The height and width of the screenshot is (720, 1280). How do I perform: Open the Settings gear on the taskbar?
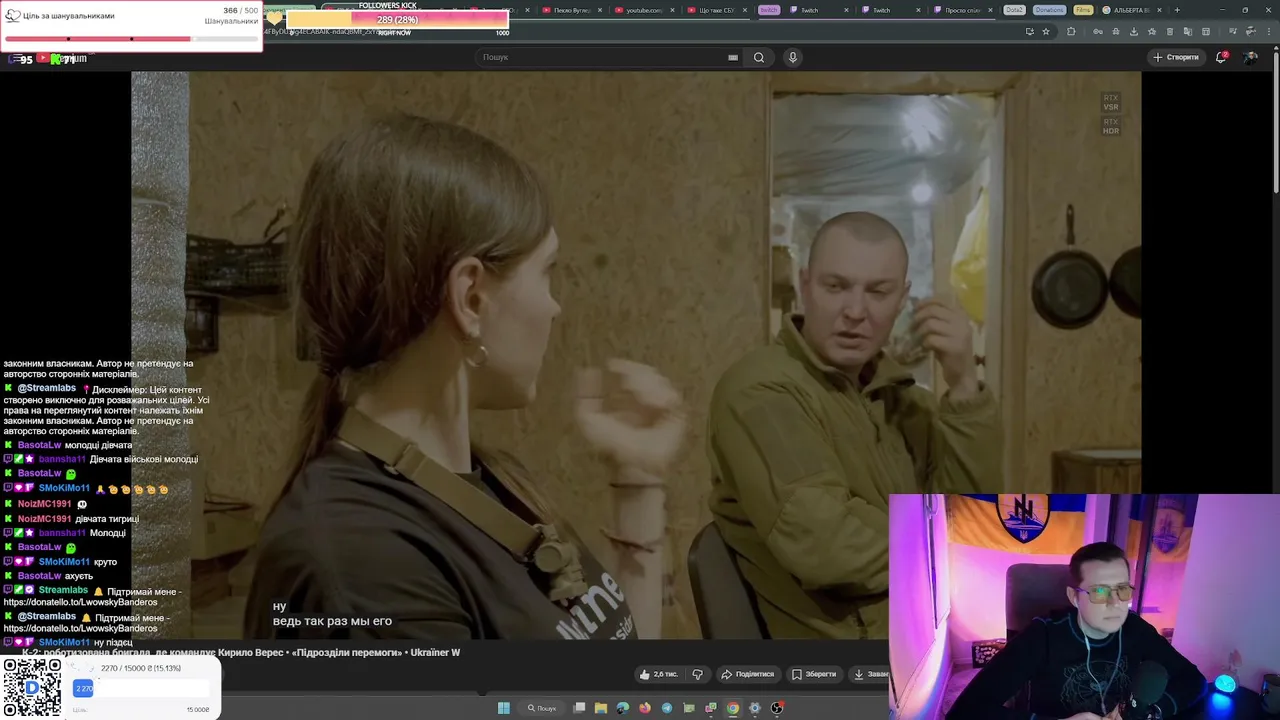point(755,708)
